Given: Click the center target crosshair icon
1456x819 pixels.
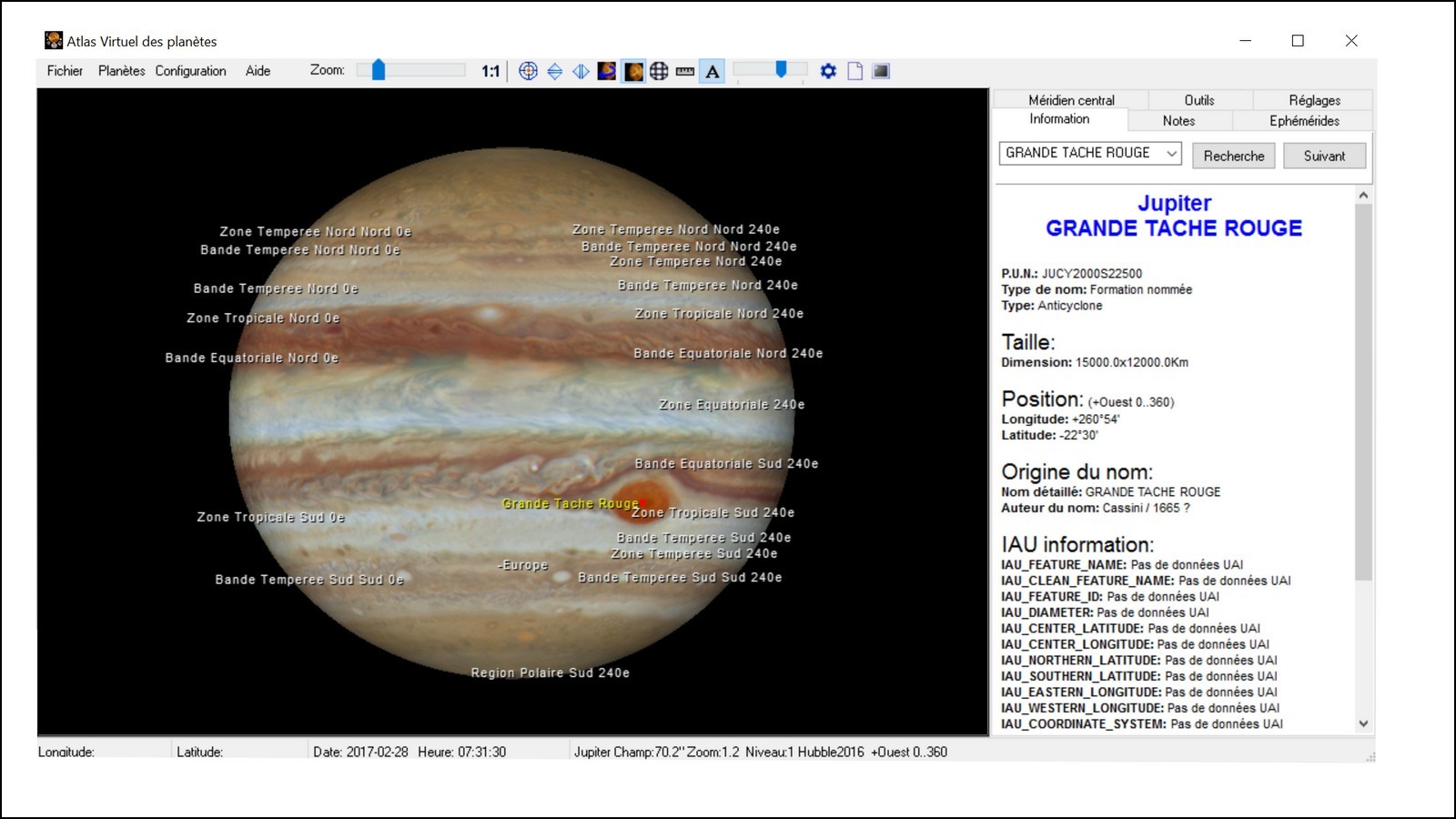Looking at the screenshot, I should point(528,71).
